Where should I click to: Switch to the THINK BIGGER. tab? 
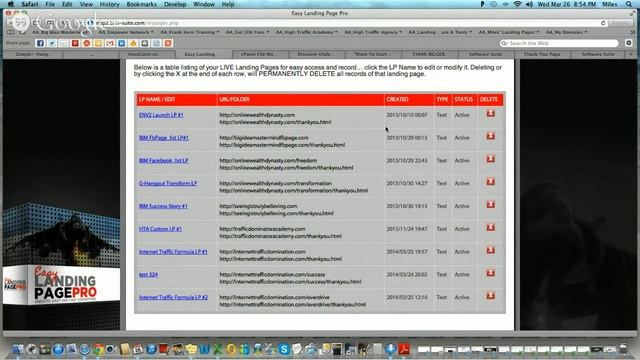pyautogui.click(x=429, y=54)
